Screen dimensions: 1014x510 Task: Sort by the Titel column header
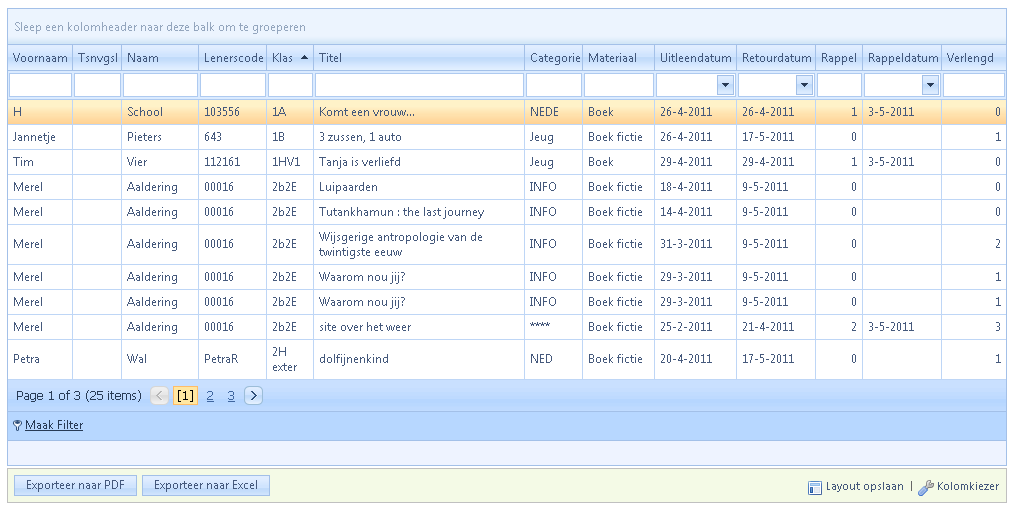point(331,59)
